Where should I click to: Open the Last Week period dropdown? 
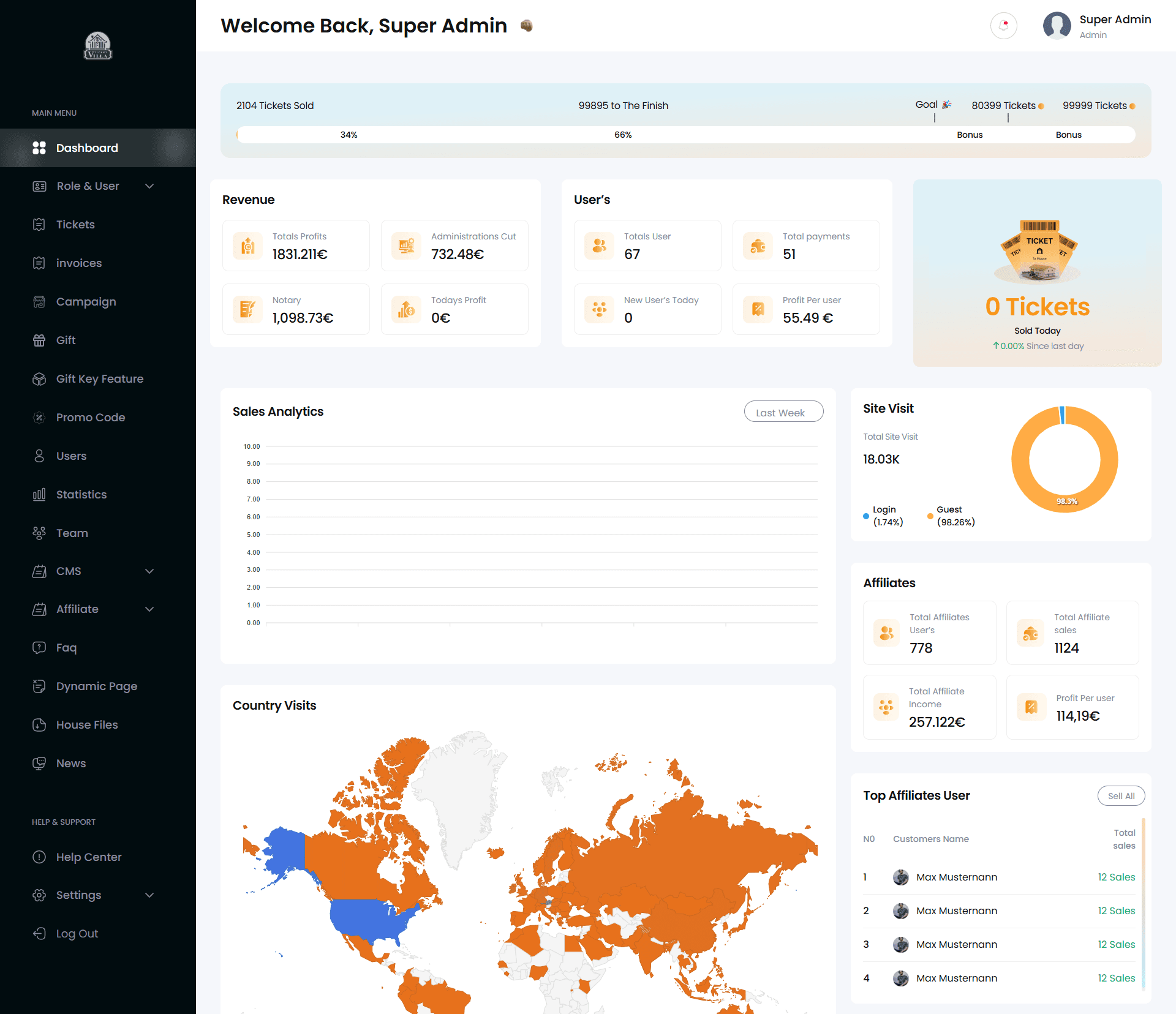click(783, 412)
